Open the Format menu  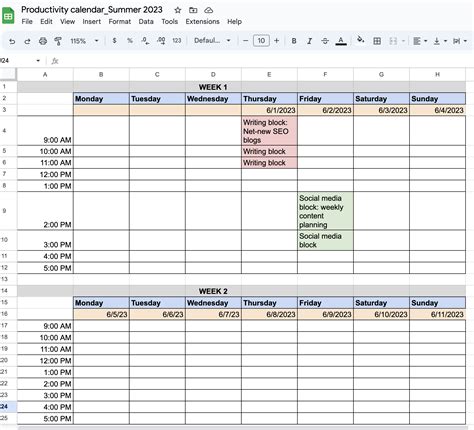[120, 22]
